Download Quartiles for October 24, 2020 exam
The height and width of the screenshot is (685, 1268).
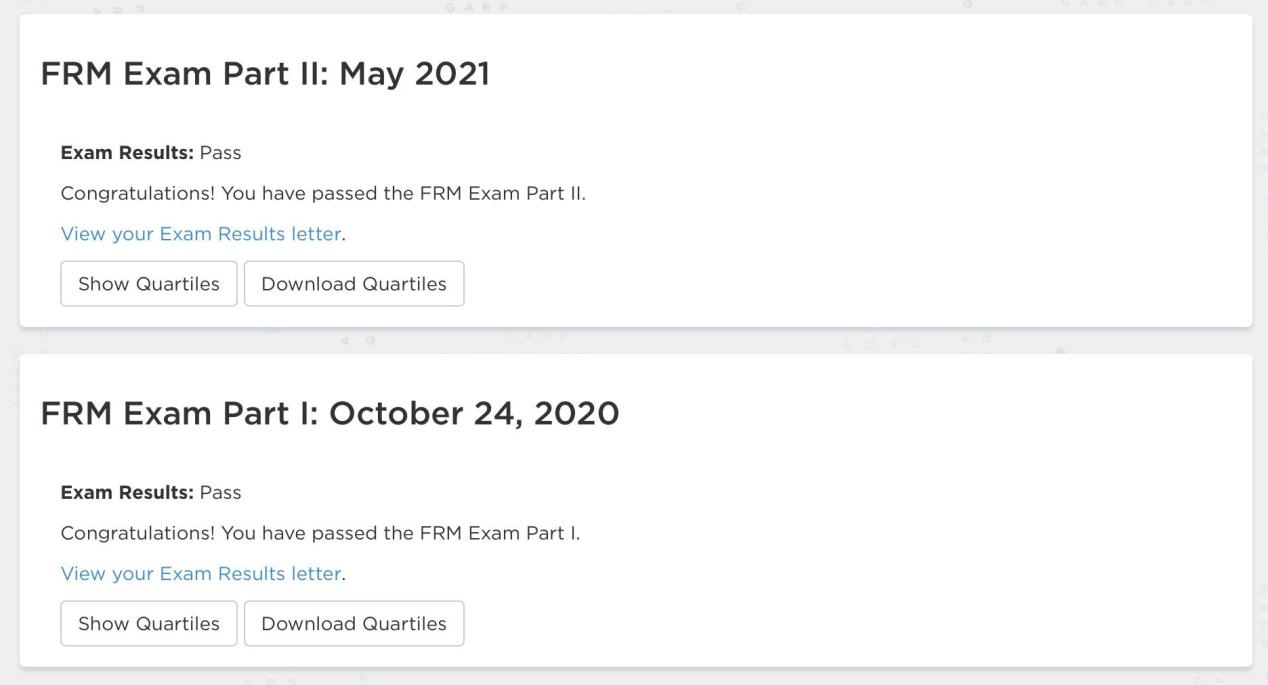coord(354,623)
